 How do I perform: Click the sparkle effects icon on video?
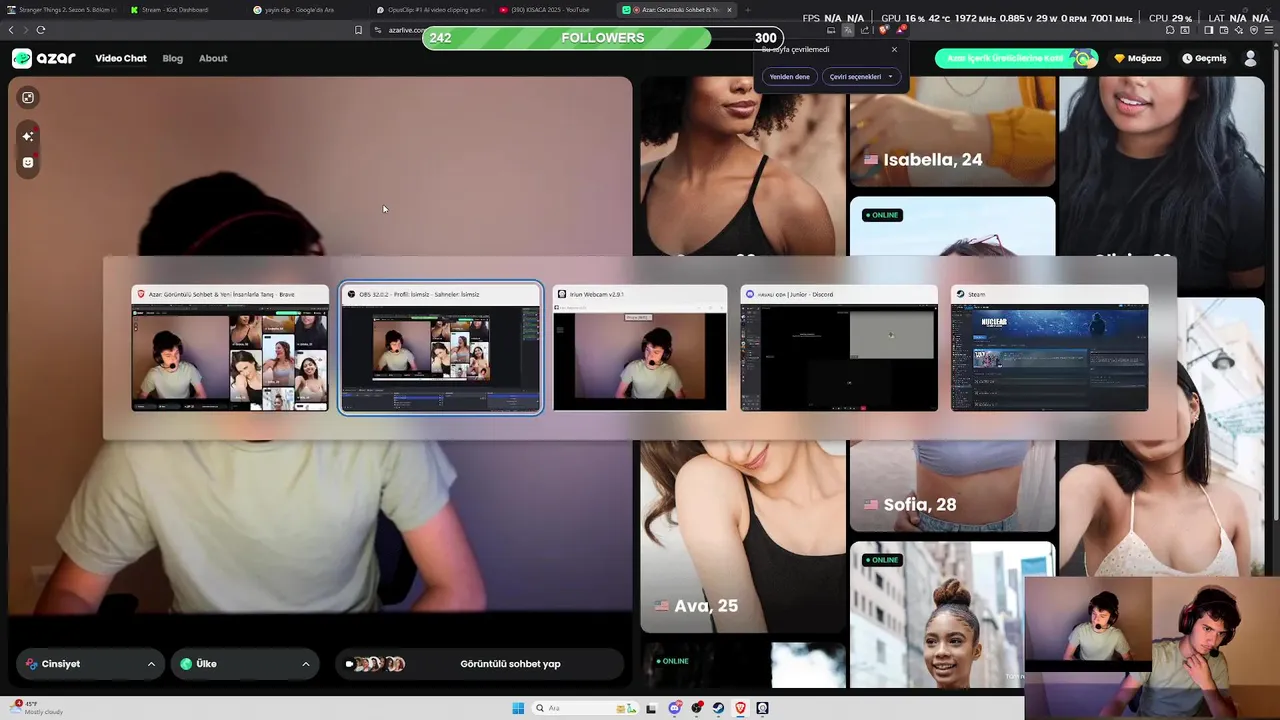tap(28, 136)
